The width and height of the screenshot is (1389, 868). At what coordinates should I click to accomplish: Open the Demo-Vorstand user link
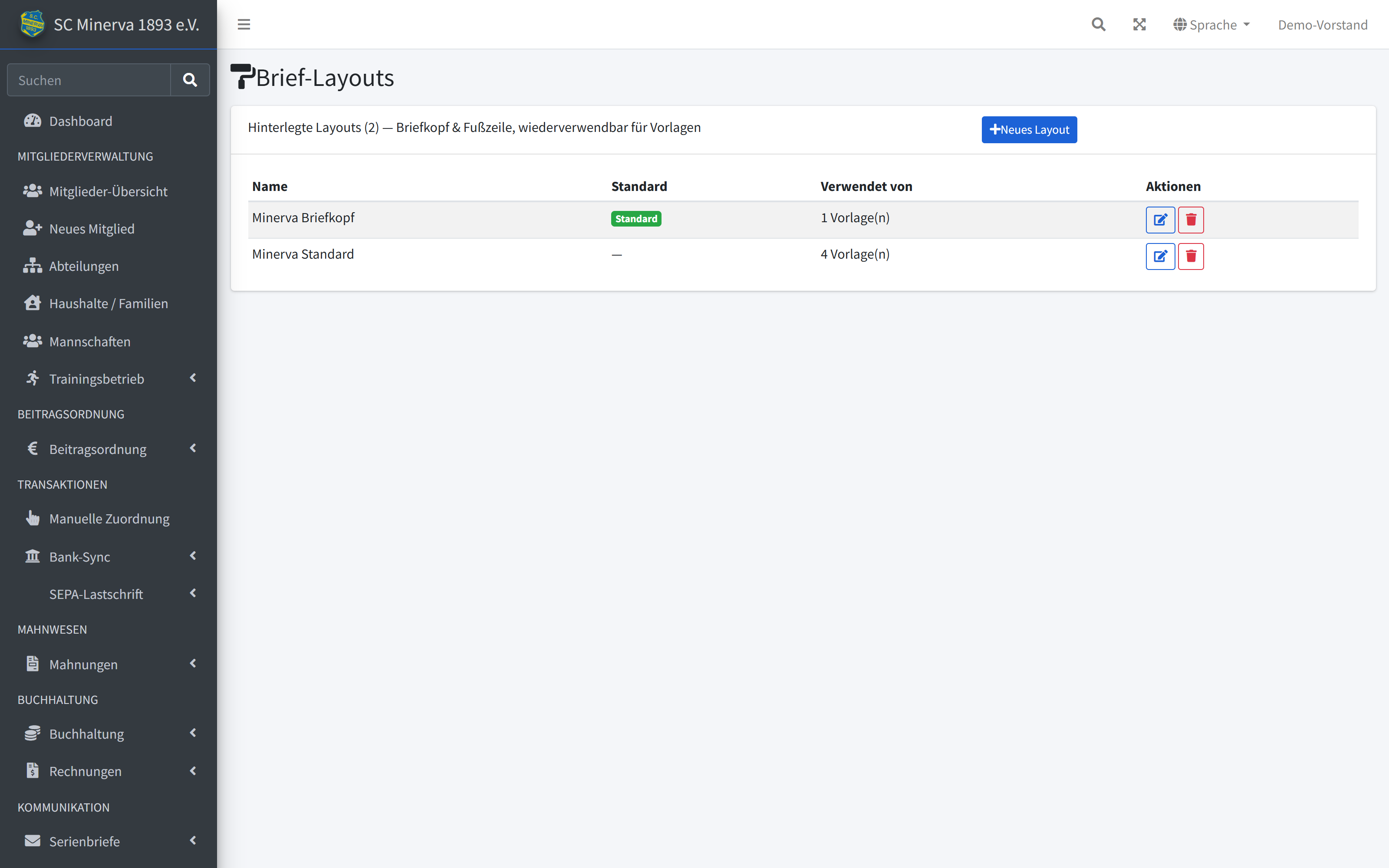point(1323,25)
